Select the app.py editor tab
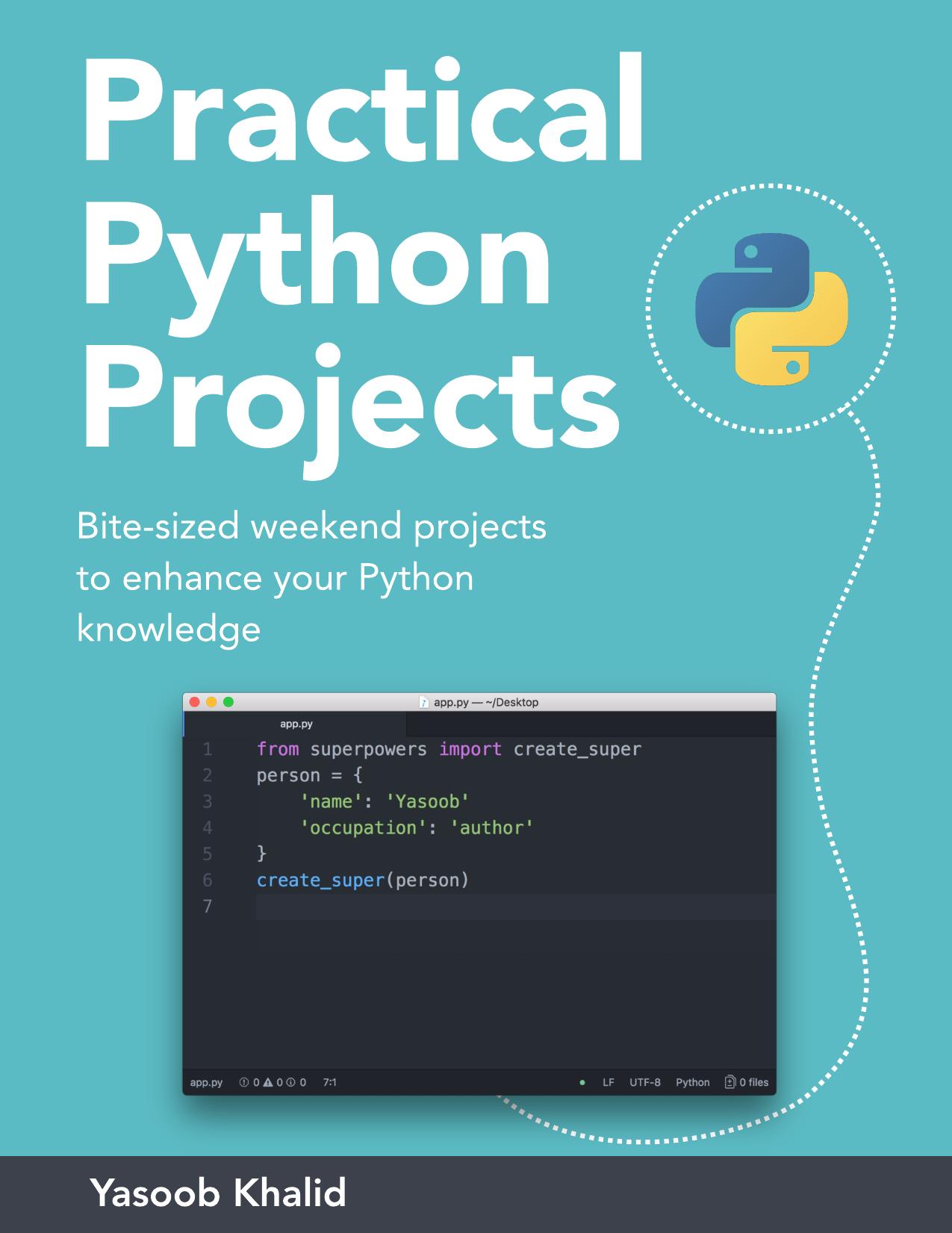 (x=296, y=724)
